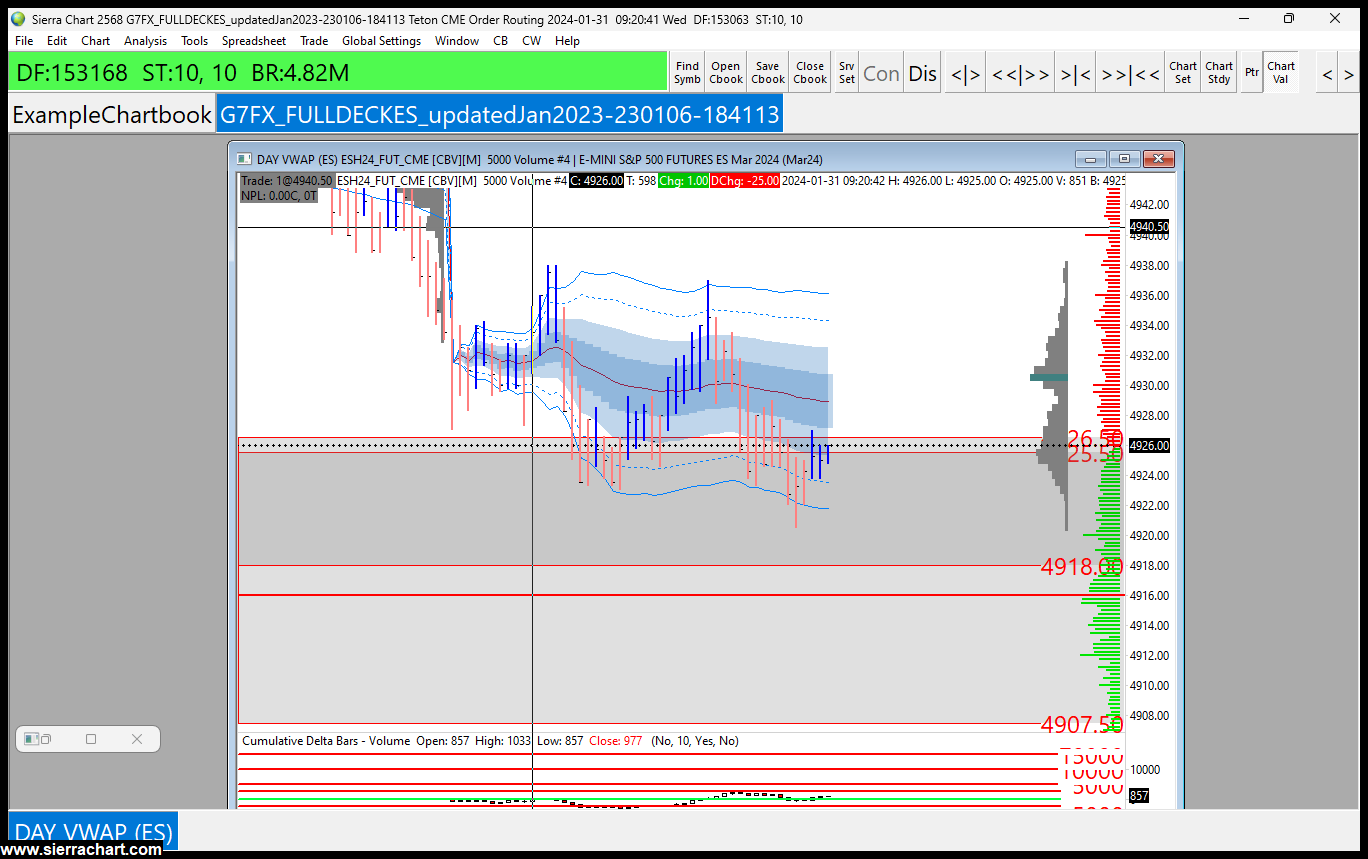Screen dimensions: 1368x859
Task: Click the NPL: 0.00C, 0T label
Action: (279, 196)
